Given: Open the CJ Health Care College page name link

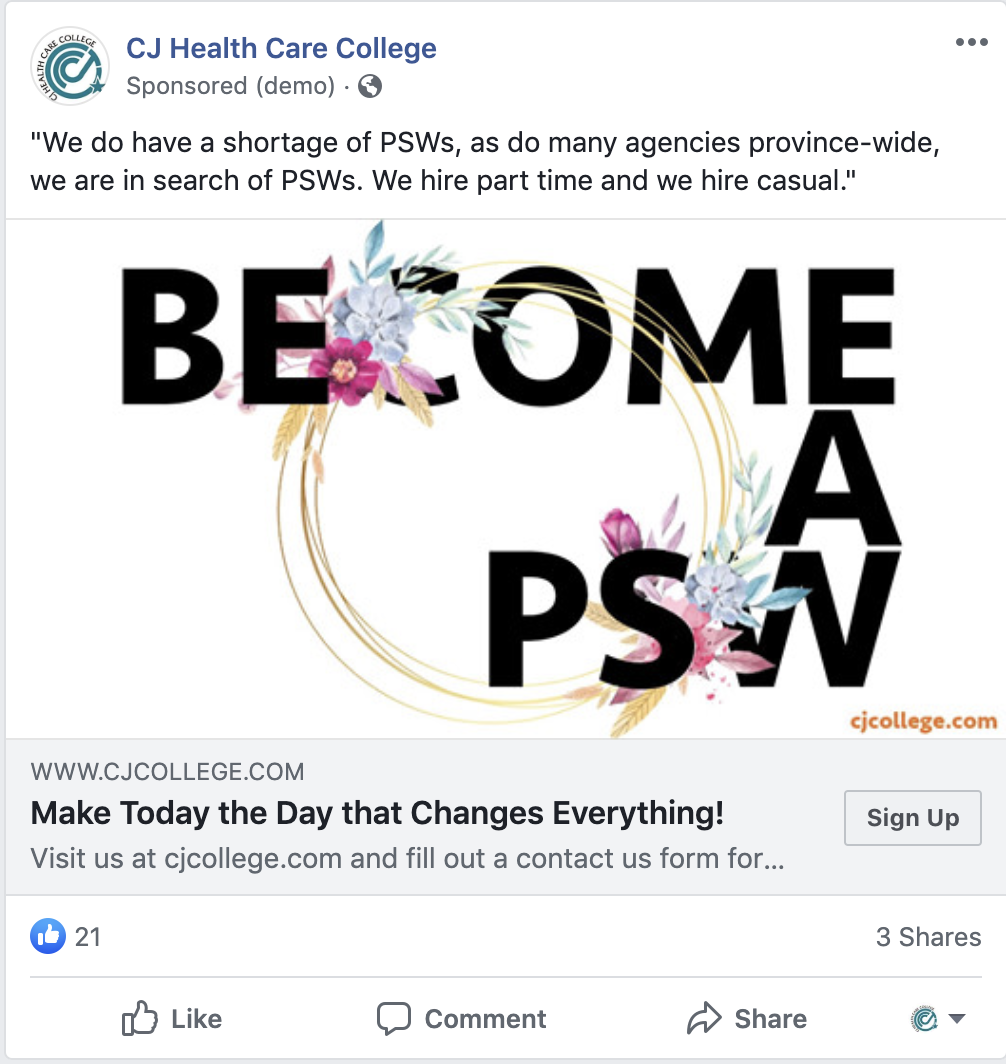Looking at the screenshot, I should click(282, 48).
